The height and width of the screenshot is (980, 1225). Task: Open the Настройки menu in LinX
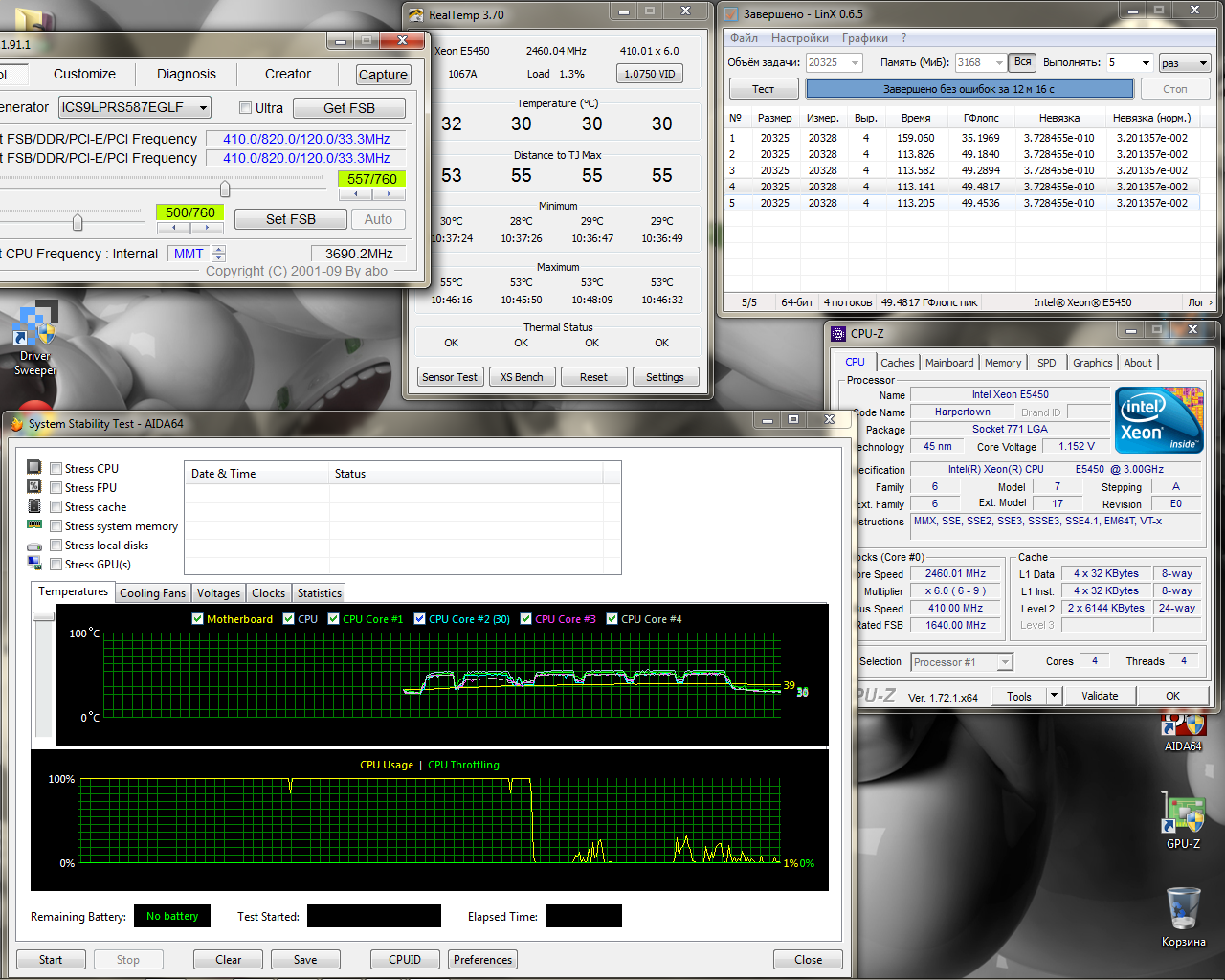click(x=800, y=38)
